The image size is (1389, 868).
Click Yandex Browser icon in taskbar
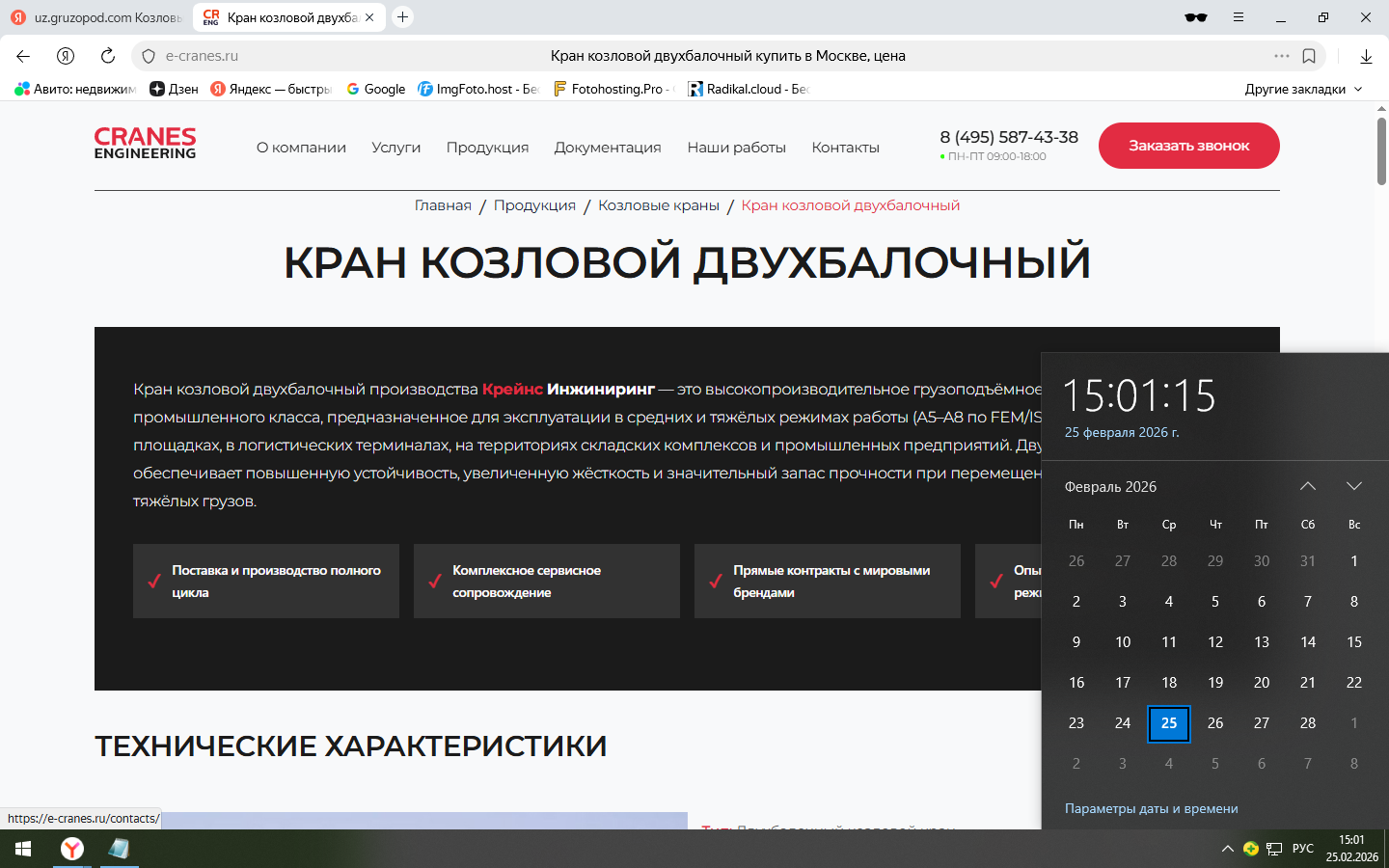coord(72,849)
